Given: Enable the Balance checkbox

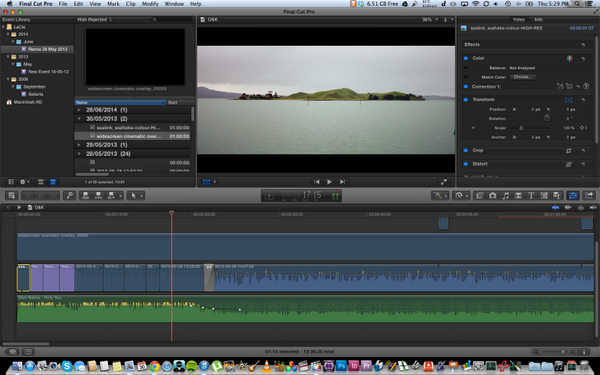Looking at the screenshot, I should pyautogui.click(x=466, y=68).
